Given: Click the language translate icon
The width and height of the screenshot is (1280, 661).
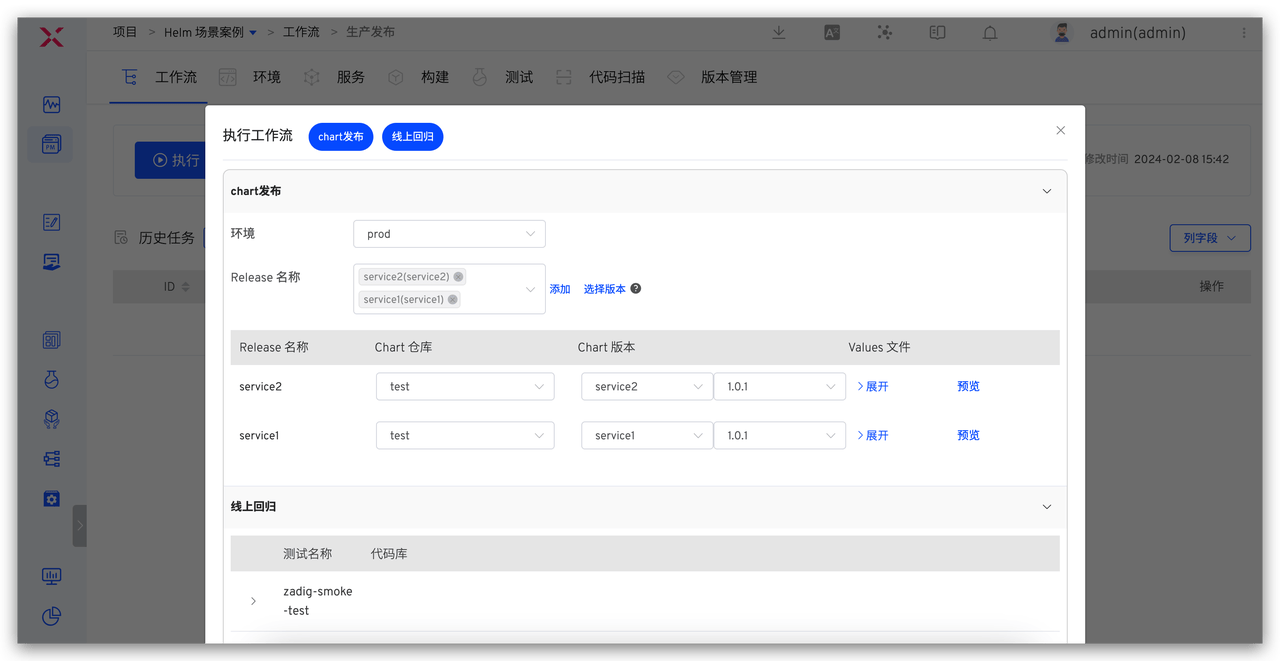Looking at the screenshot, I should (x=832, y=32).
